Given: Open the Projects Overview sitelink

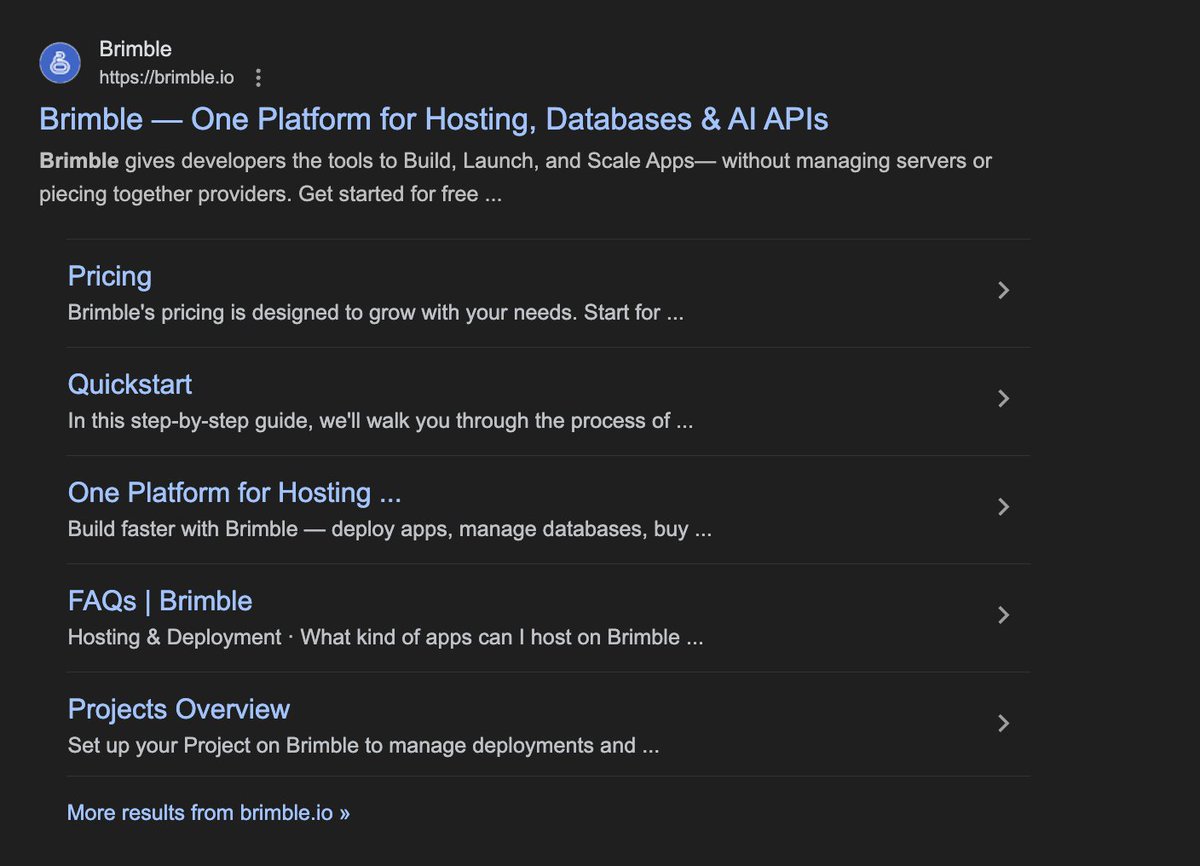Looking at the screenshot, I should [x=179, y=709].
